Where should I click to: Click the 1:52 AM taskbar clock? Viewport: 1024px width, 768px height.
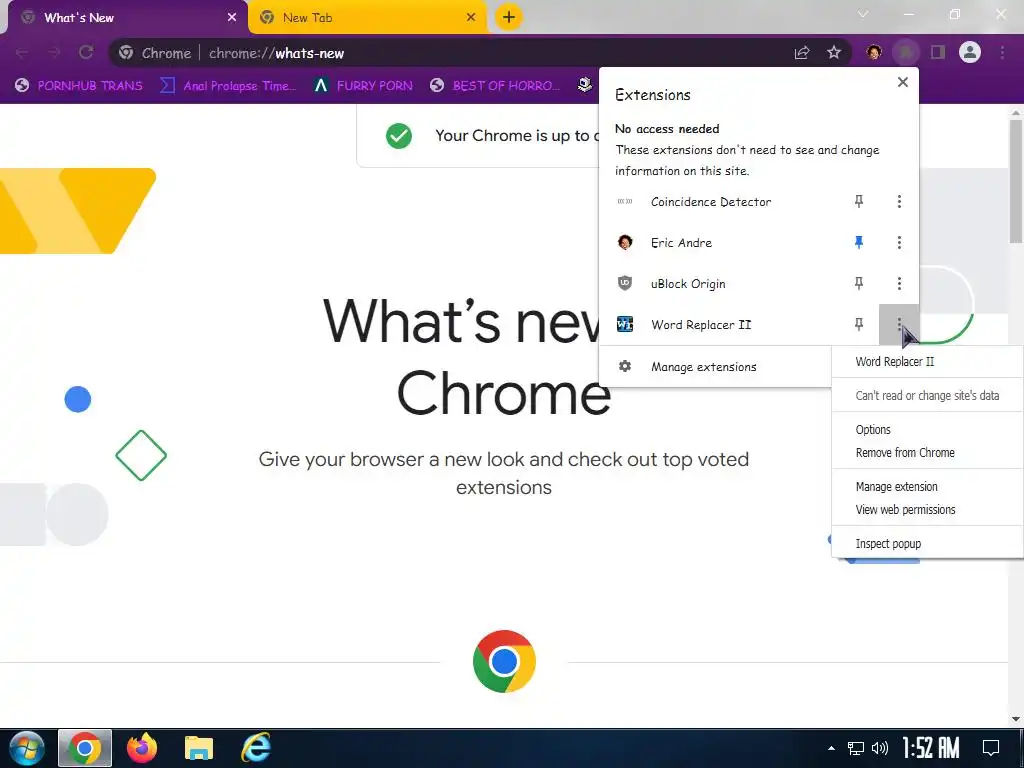(931, 748)
